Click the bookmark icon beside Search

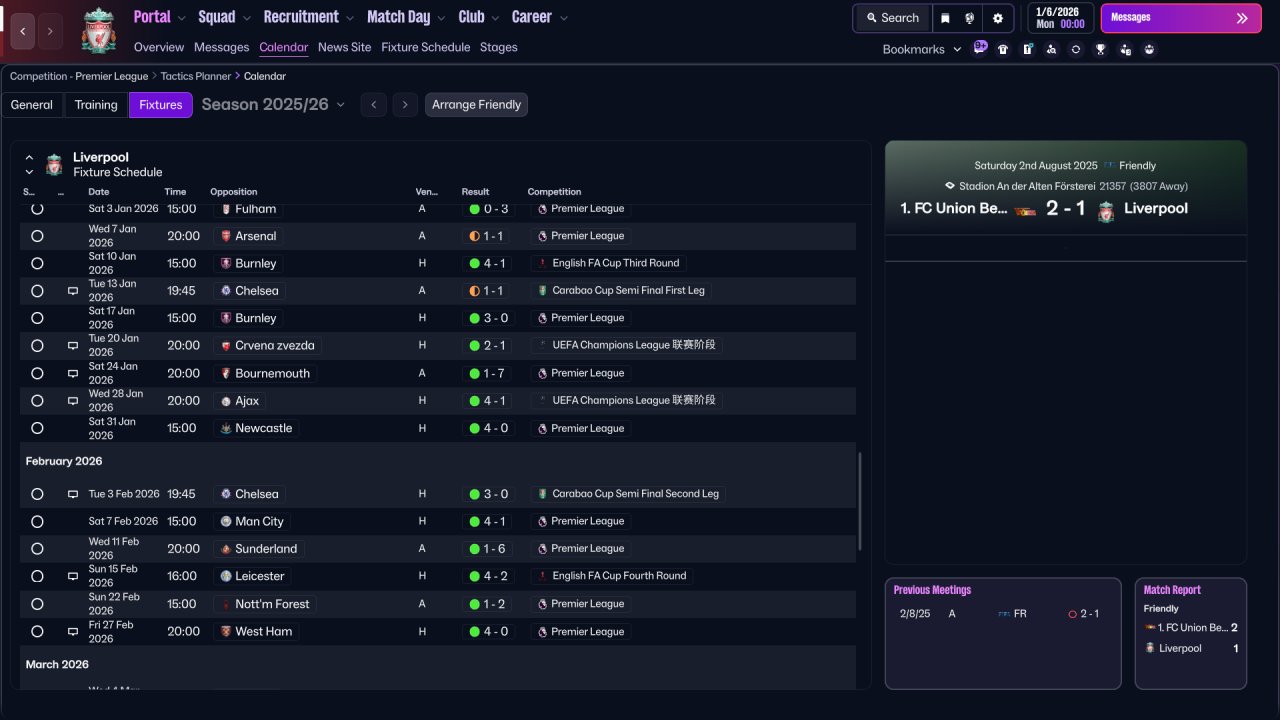945,18
